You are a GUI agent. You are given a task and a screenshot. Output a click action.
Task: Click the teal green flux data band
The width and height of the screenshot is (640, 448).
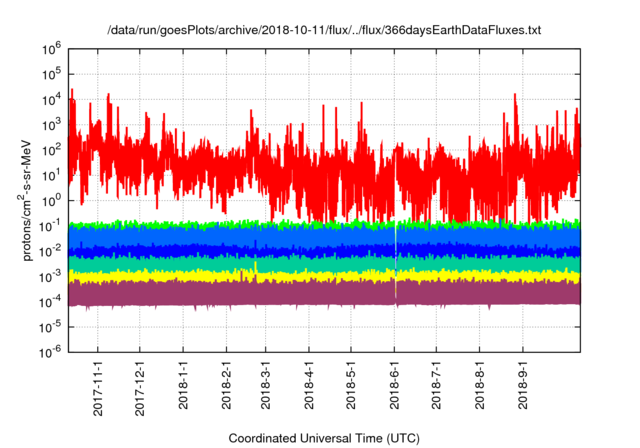[324, 264]
